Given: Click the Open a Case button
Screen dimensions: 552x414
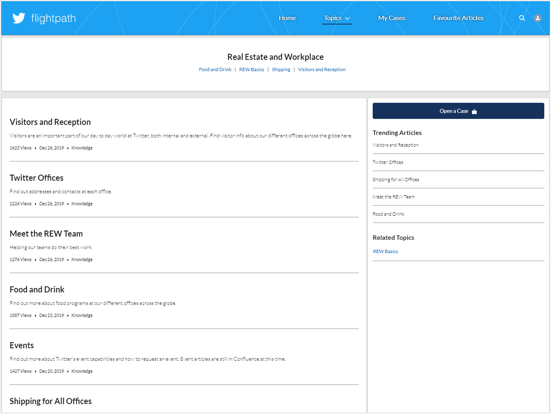Looking at the screenshot, I should coord(458,111).
